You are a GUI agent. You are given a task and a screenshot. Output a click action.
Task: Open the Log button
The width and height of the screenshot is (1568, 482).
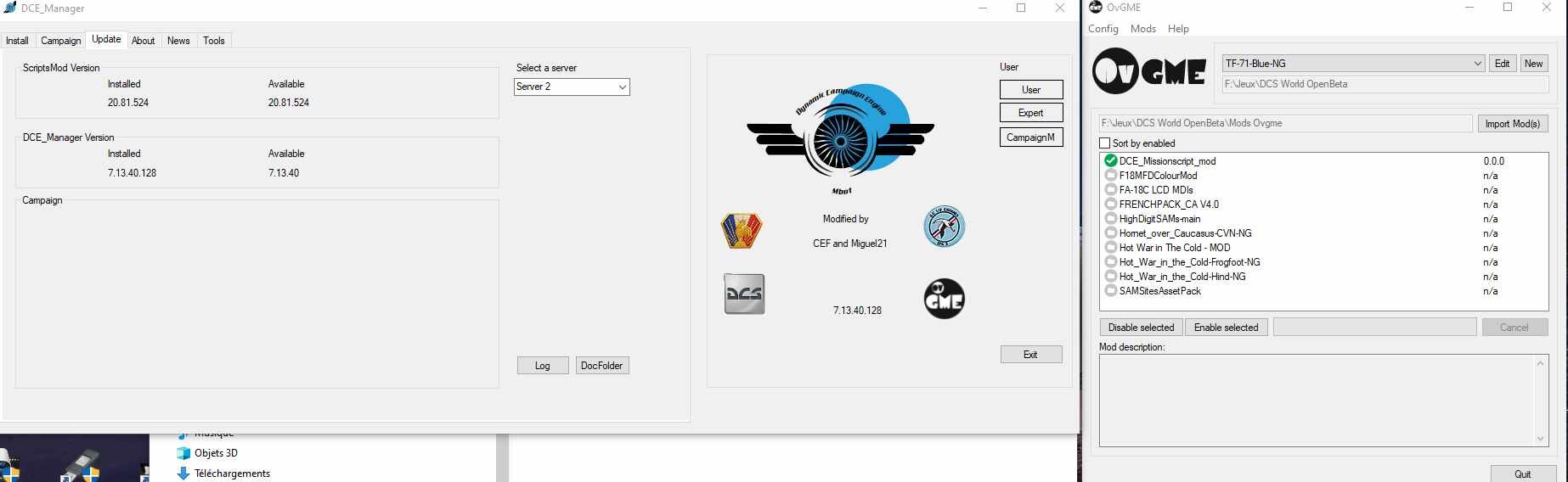click(543, 366)
